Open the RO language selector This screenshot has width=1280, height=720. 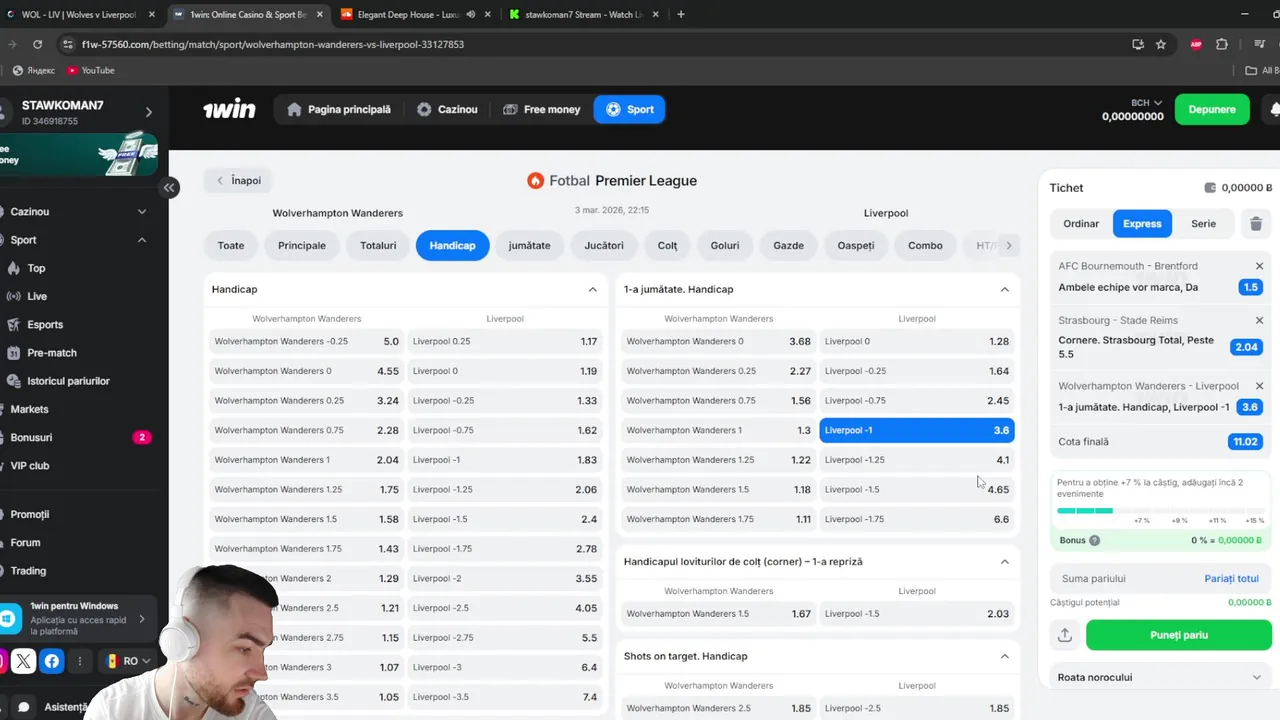pos(130,661)
